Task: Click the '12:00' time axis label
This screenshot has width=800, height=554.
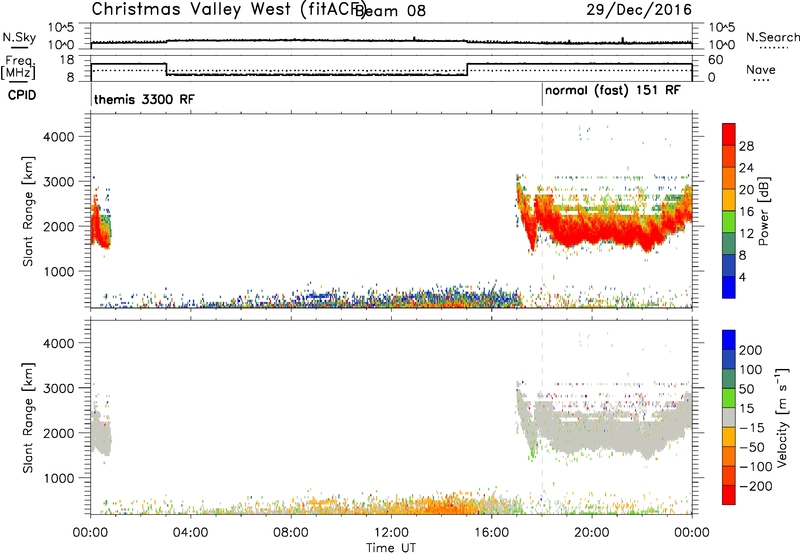Action: pyautogui.click(x=391, y=533)
